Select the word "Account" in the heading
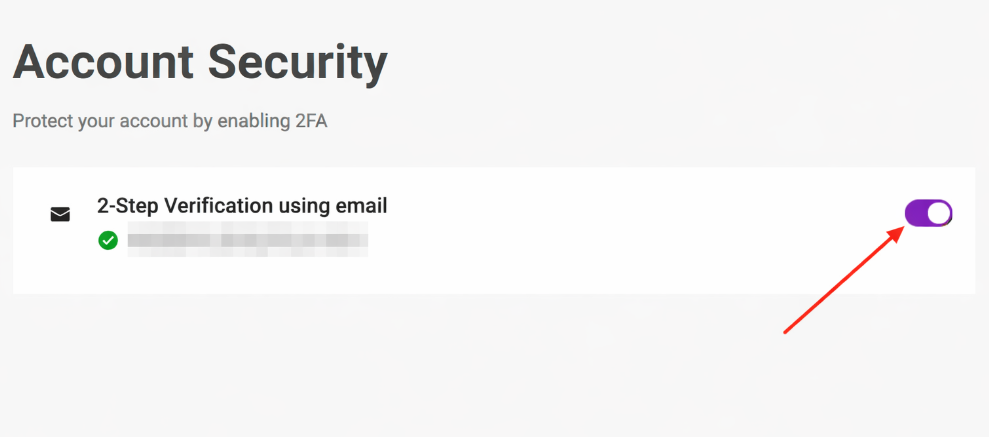Image resolution: width=989 pixels, height=437 pixels. tap(101, 63)
